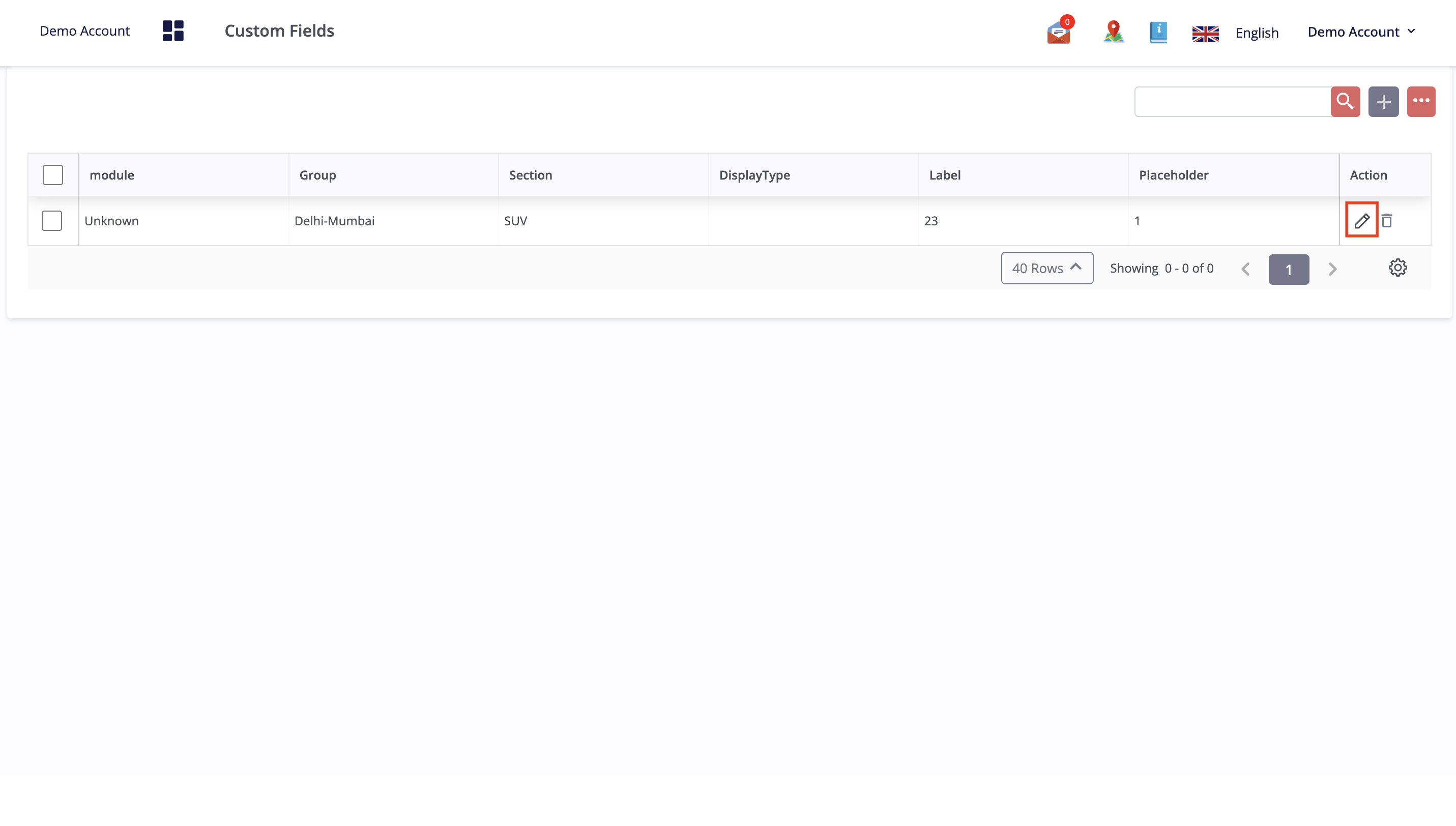Add new custom field with plus
Viewport: 1456px width, 826px height.
coord(1383,102)
